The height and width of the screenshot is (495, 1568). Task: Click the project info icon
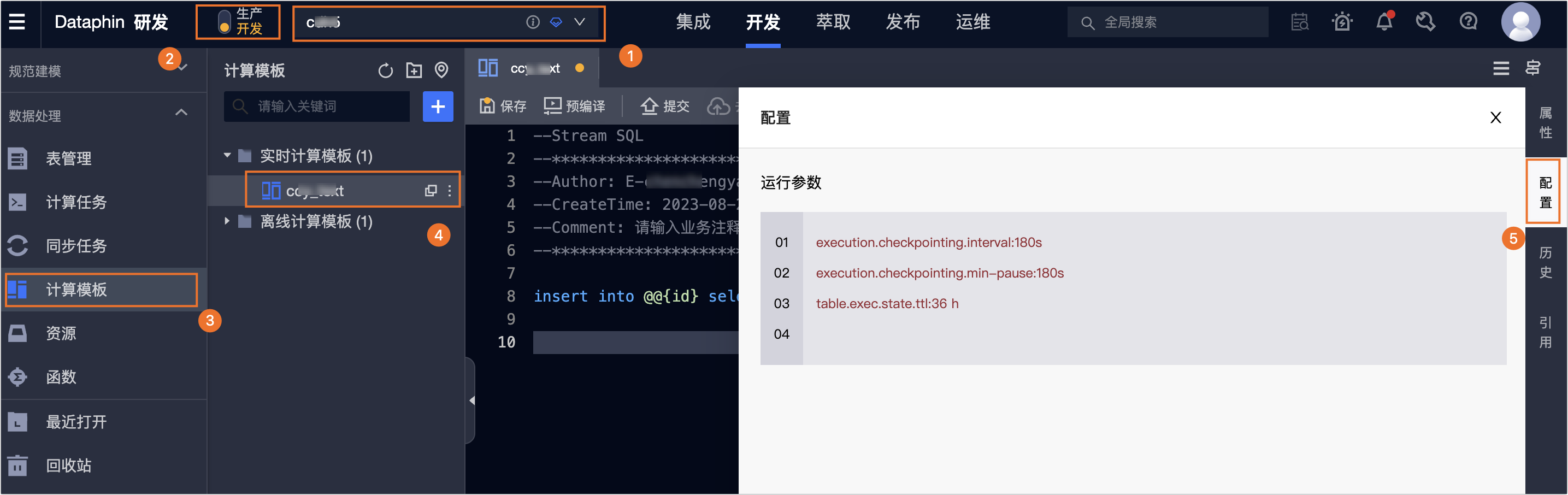coord(533,22)
